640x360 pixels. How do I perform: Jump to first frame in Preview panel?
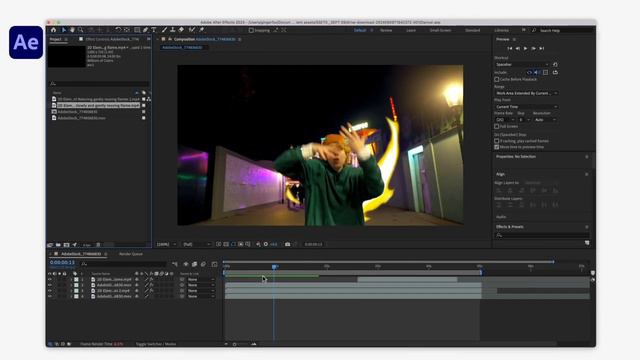(x=509, y=49)
